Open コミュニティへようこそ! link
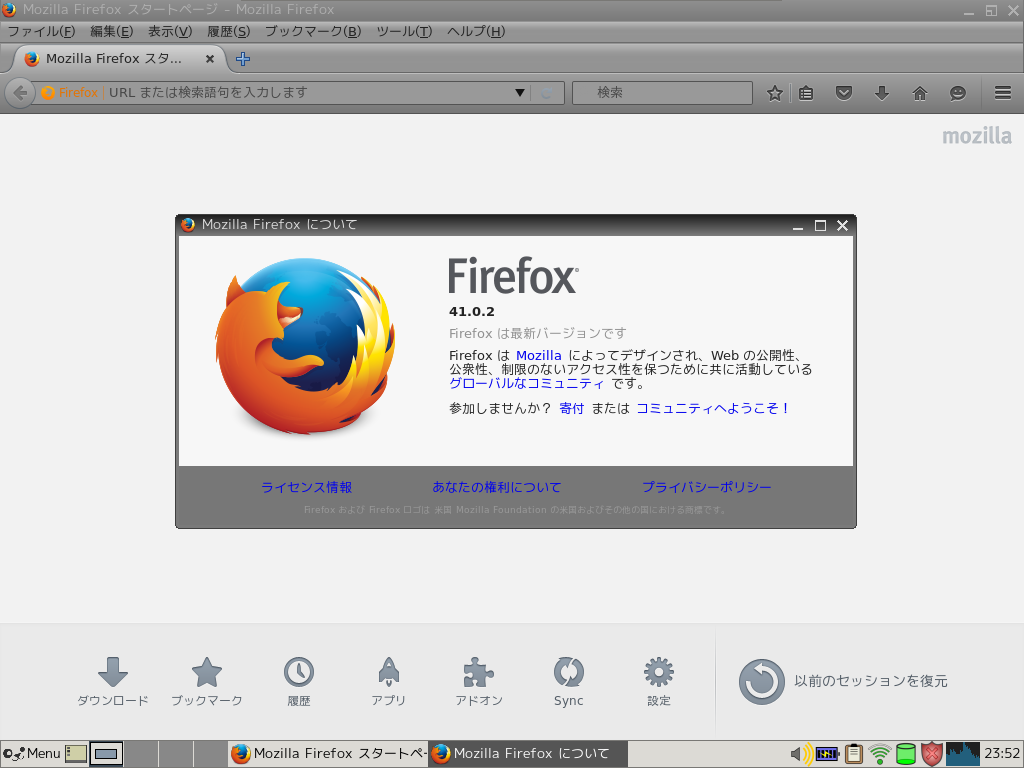 pos(713,408)
